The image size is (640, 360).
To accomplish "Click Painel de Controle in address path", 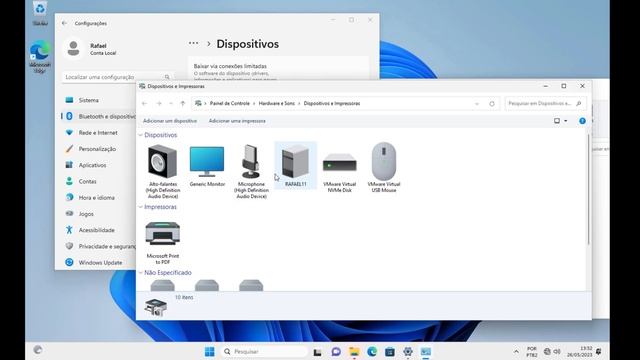I will click(x=229, y=104).
